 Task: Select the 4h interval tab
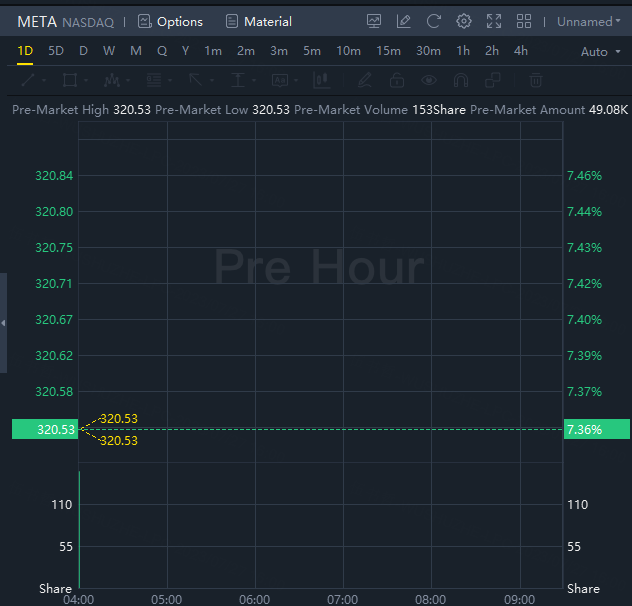point(521,51)
